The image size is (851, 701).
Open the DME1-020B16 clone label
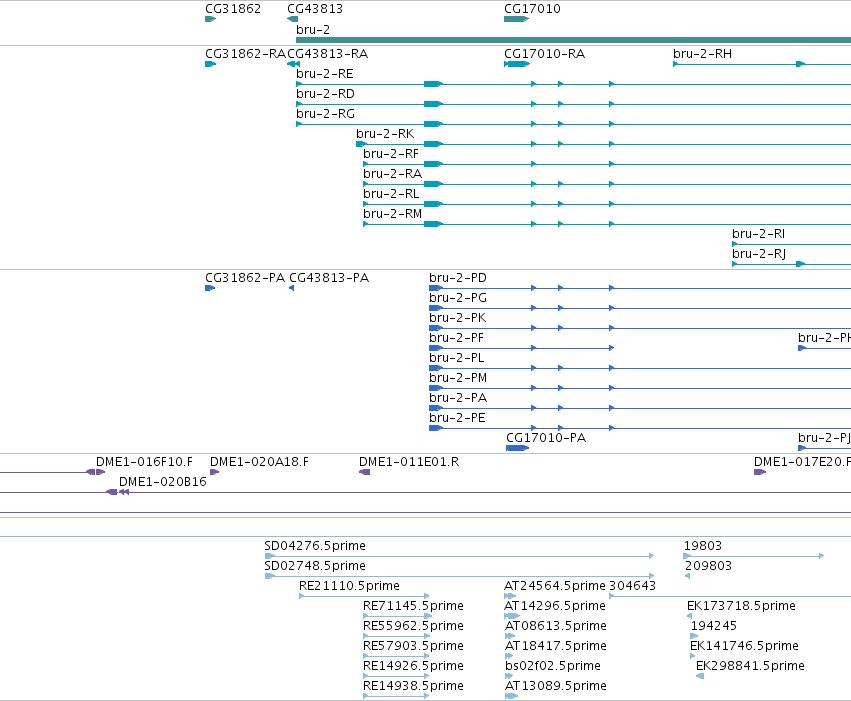pos(163,482)
